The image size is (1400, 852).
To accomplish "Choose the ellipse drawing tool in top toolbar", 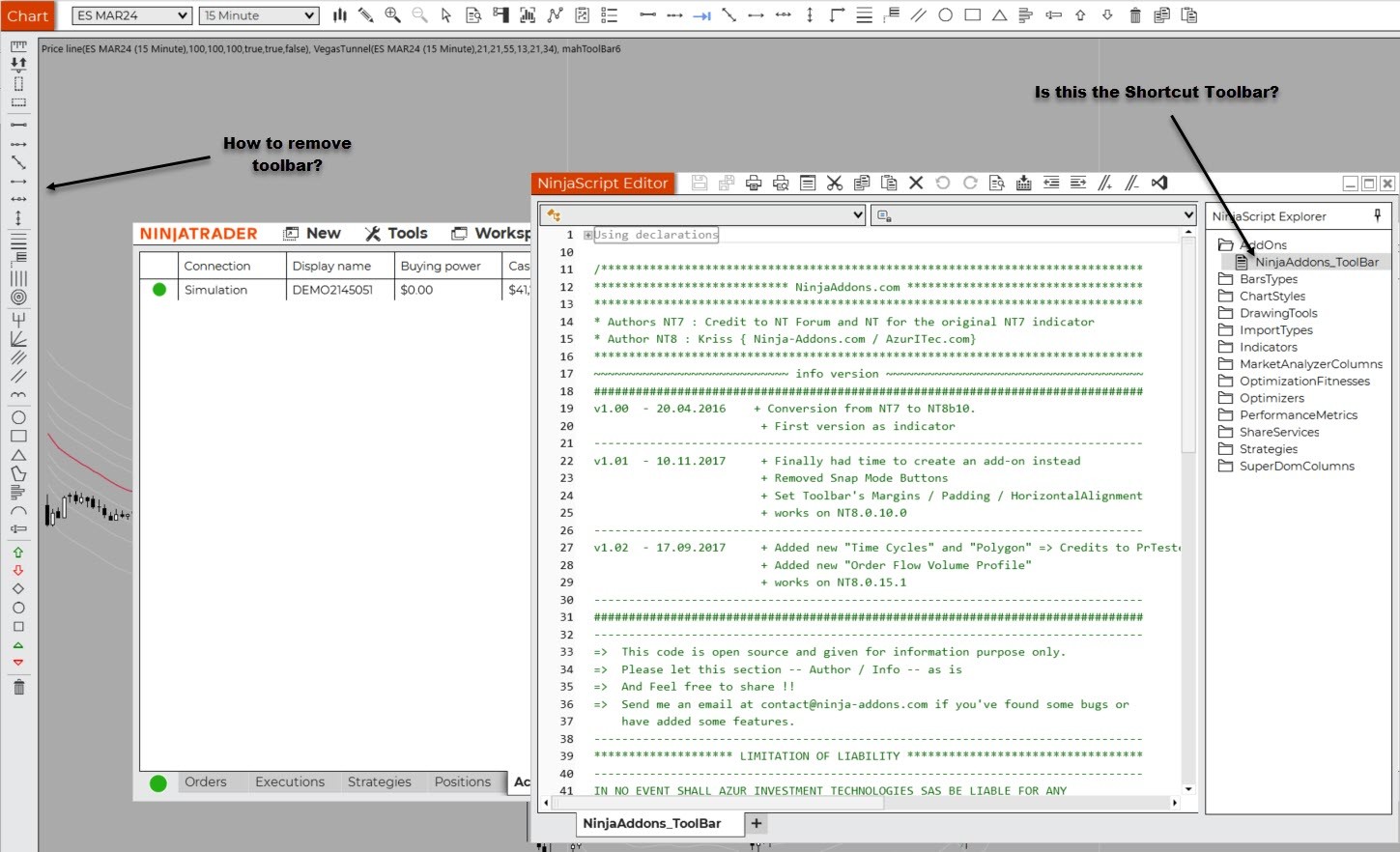I will click(946, 15).
